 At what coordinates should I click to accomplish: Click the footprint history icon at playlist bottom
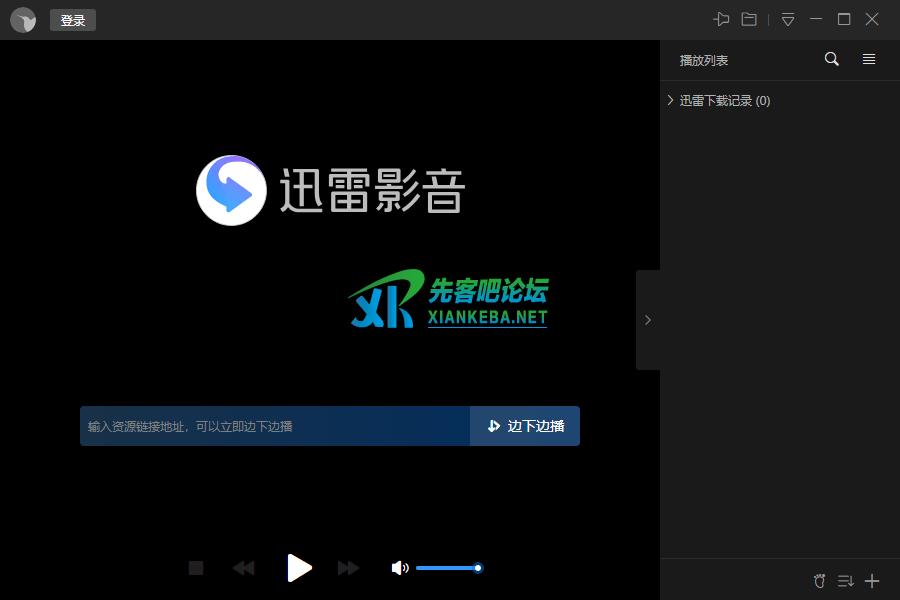[x=820, y=581]
